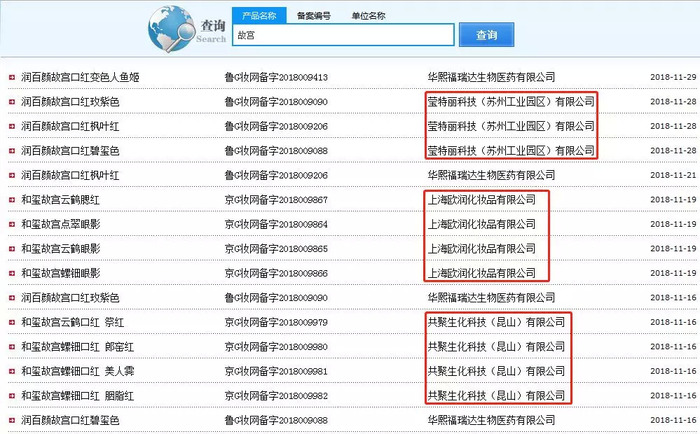
Task: Click the globe magnifier search logo
Action: [x=172, y=29]
